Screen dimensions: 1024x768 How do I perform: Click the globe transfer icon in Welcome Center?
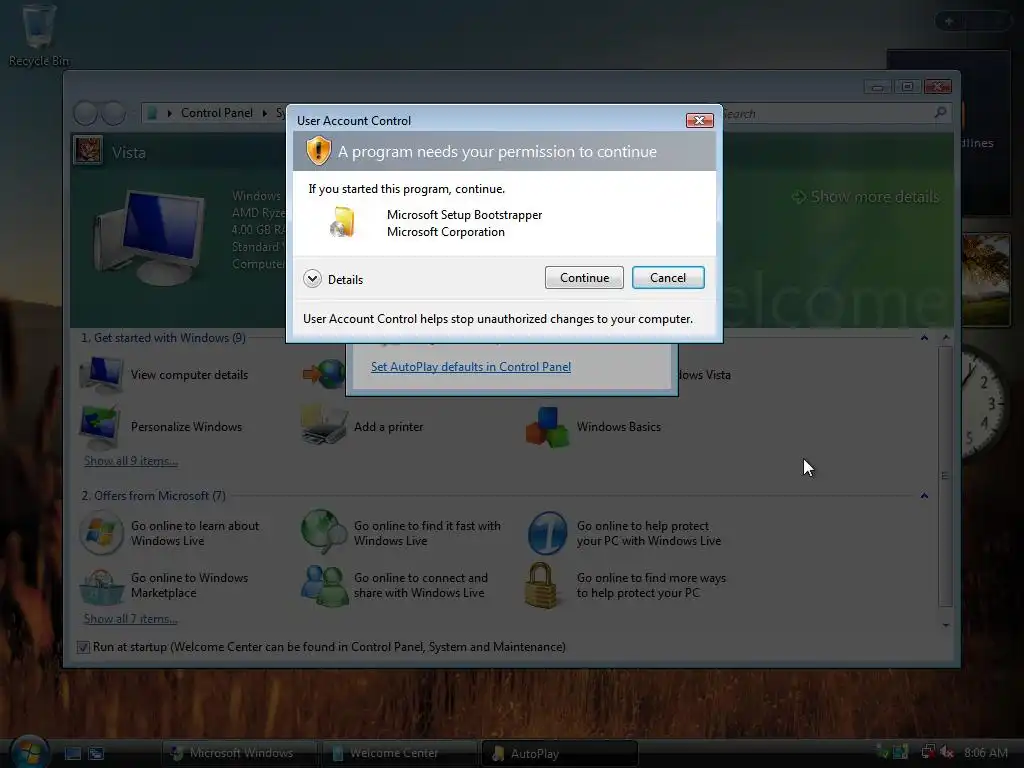324,375
